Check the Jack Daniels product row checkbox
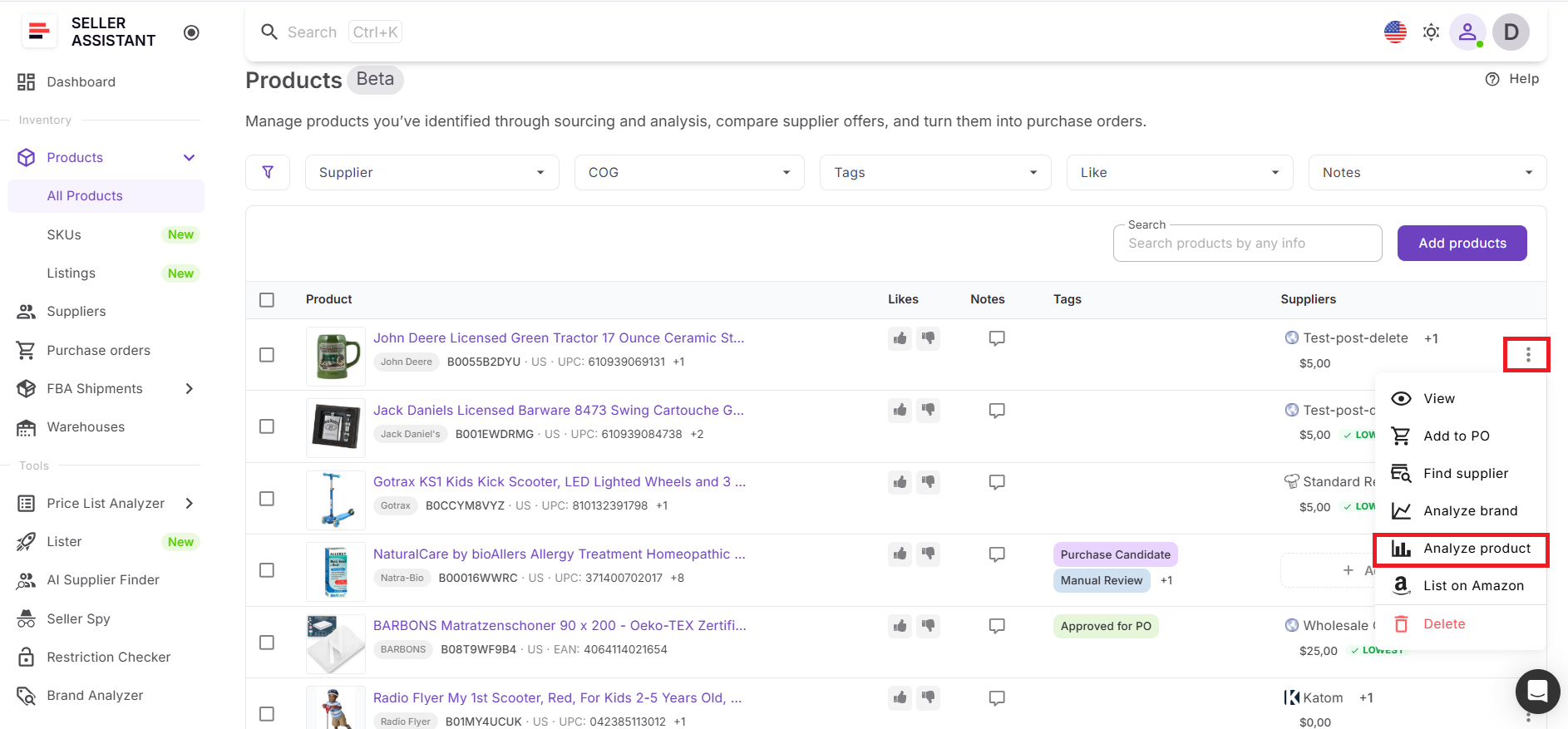Screen dimensions: 1568x729 pos(267,426)
